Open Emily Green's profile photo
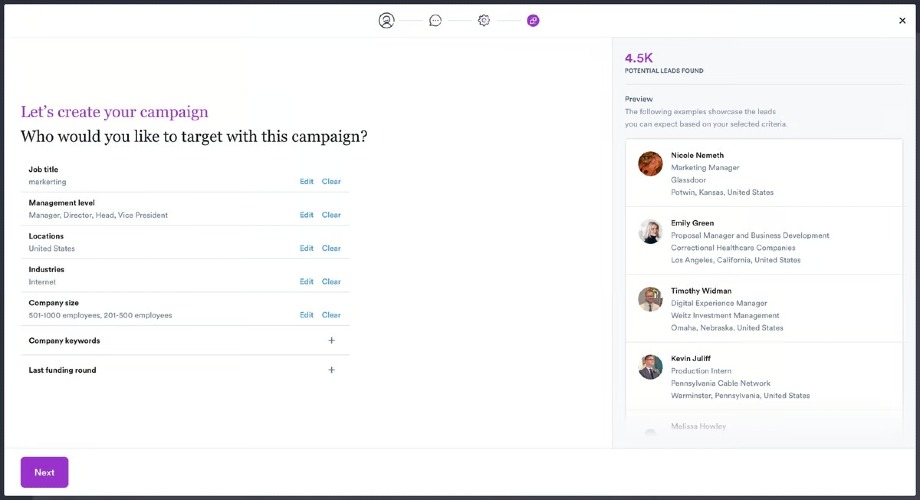 pyautogui.click(x=650, y=231)
